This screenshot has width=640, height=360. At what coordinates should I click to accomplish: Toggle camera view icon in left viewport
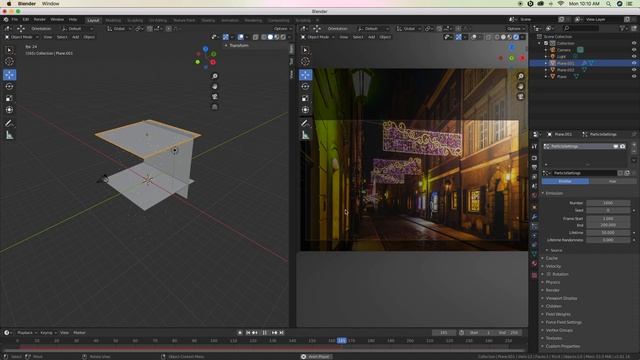click(215, 97)
